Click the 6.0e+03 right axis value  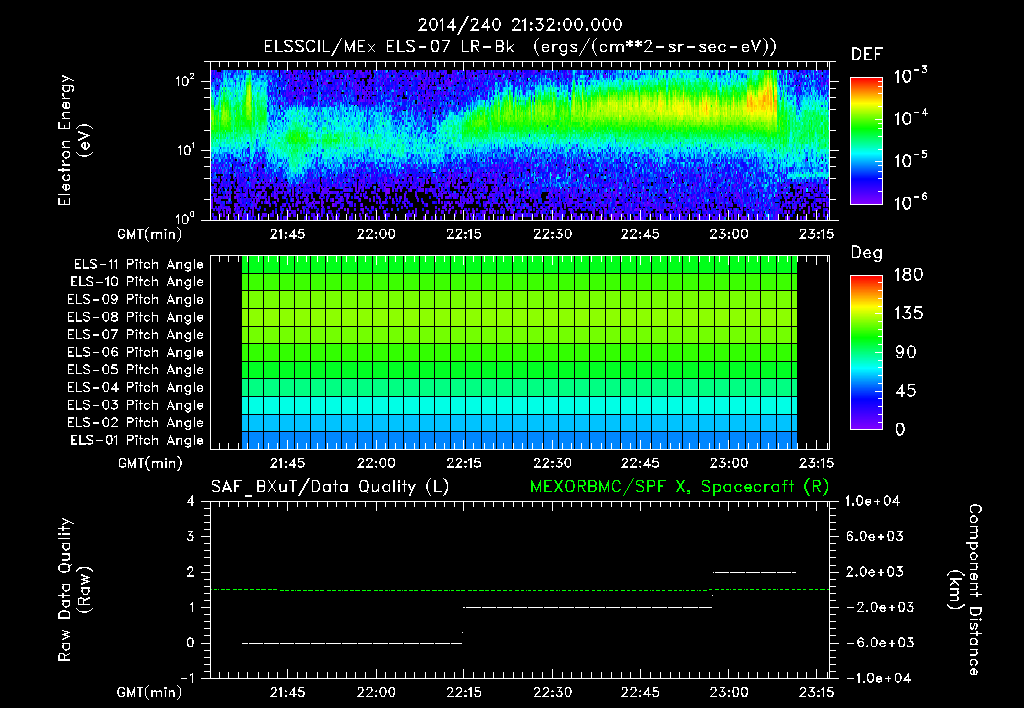[x=875, y=537]
